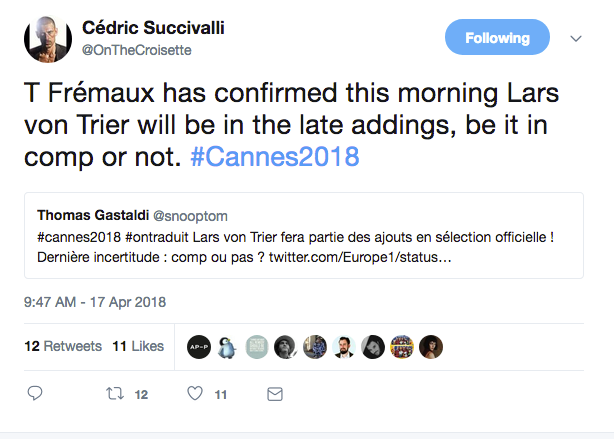Open Cédric Succivalli's profile picture
The height and width of the screenshot is (439, 614).
tap(45, 38)
